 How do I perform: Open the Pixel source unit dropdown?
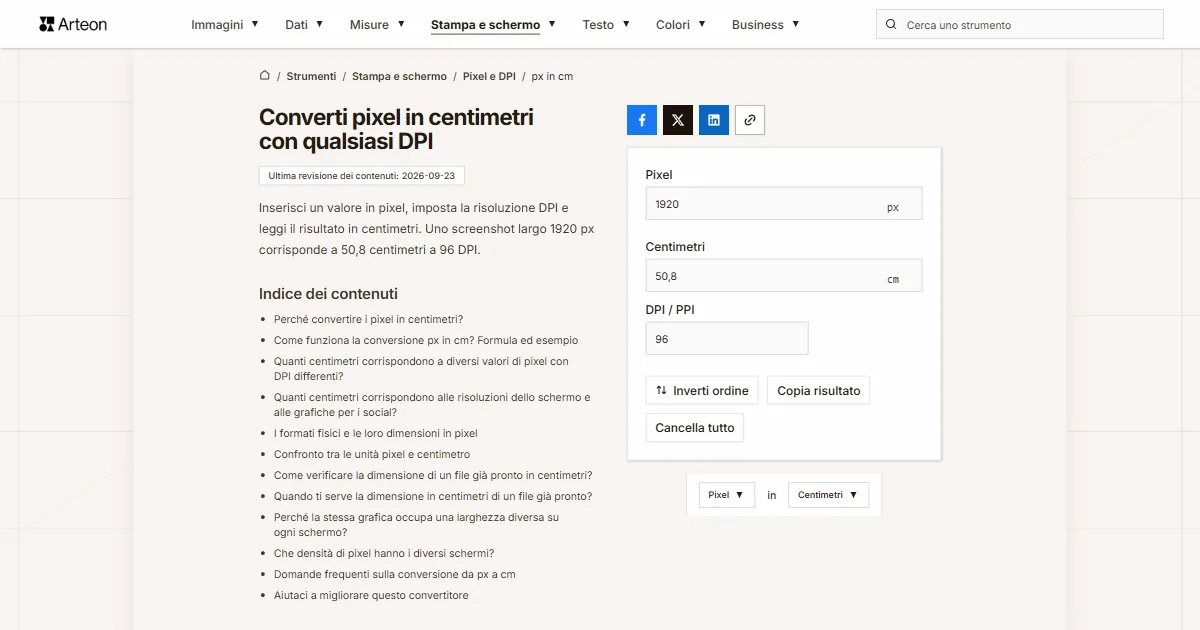pyautogui.click(x=726, y=495)
